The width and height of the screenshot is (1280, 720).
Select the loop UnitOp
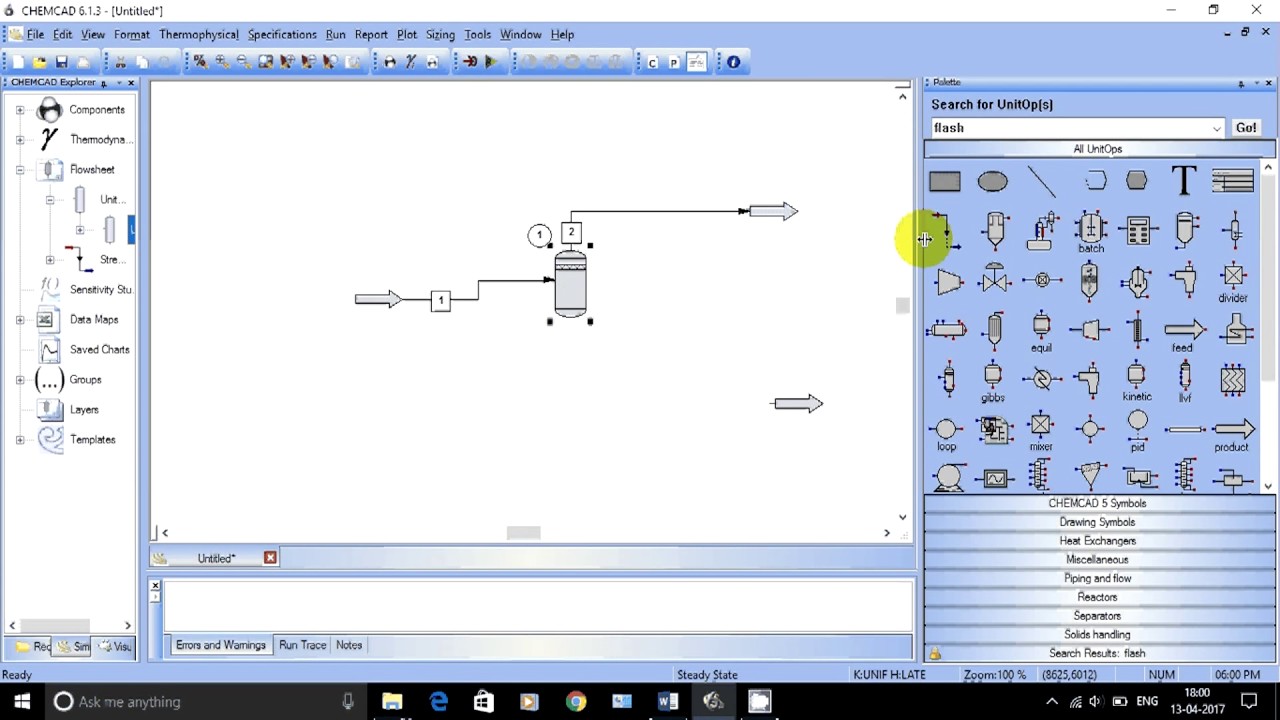point(946,433)
